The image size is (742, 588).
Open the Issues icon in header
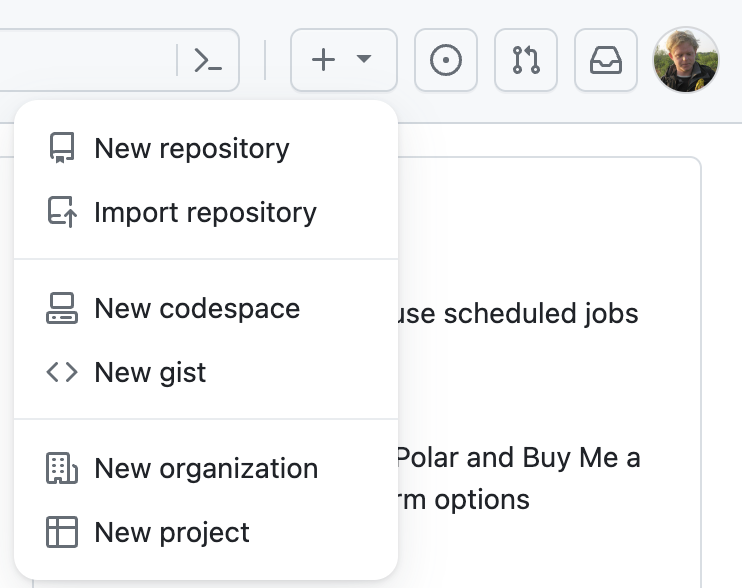point(445,60)
